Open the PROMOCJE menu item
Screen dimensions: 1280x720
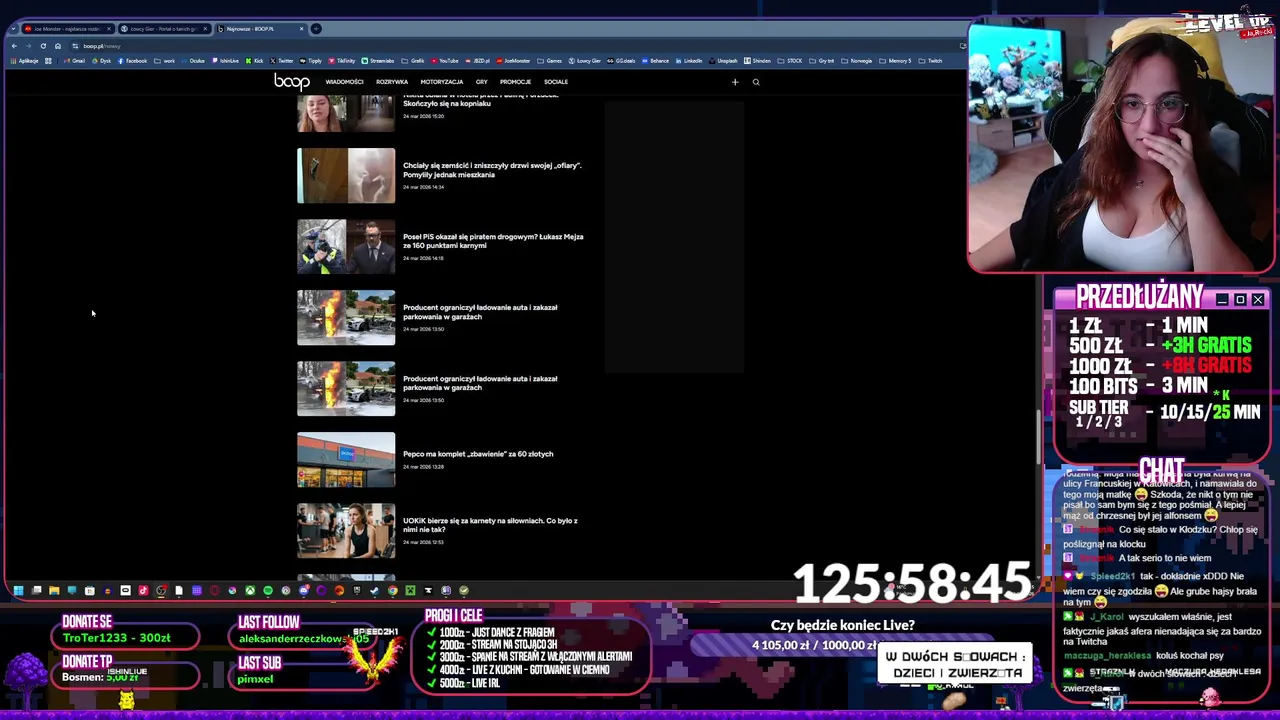(515, 82)
